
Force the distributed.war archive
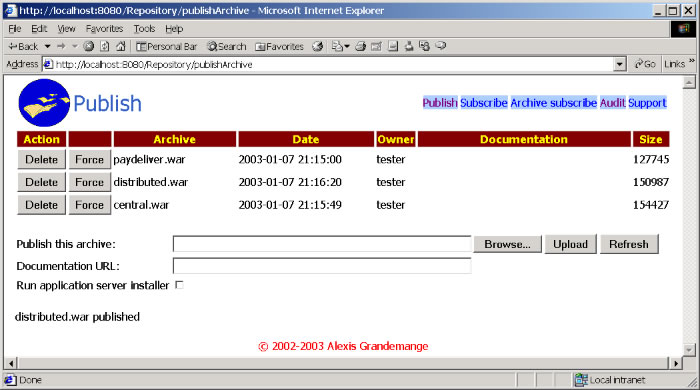(x=89, y=182)
